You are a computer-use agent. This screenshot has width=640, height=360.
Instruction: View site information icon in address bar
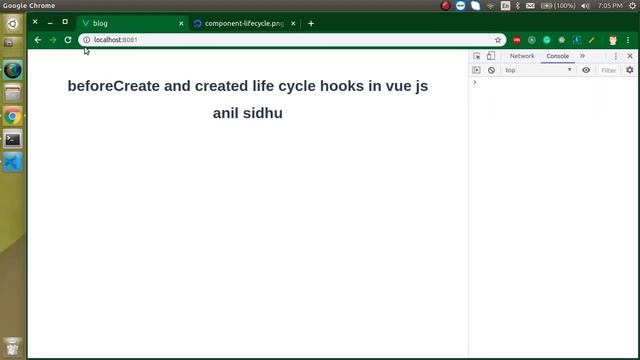(x=87, y=40)
